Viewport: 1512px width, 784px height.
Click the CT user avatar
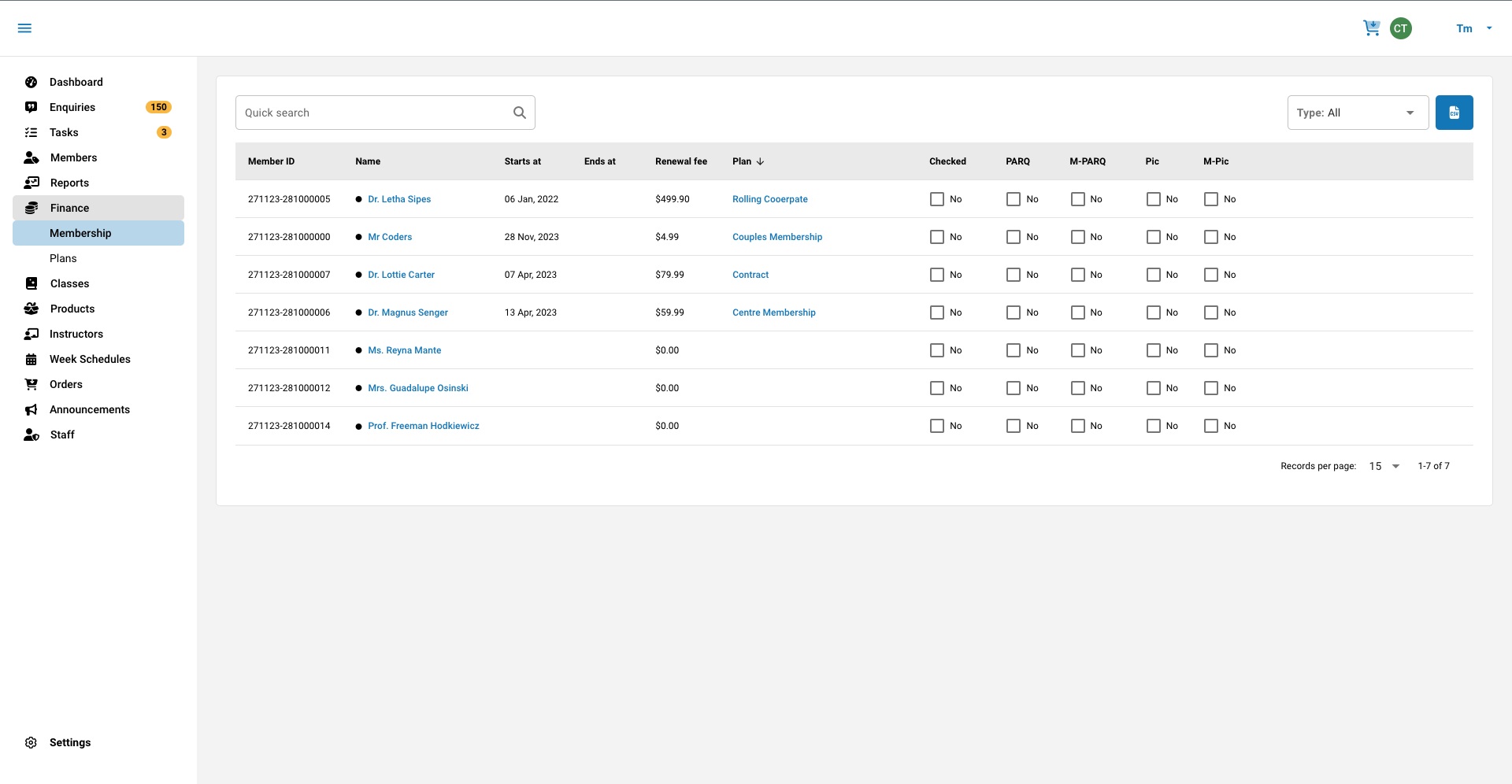pos(1400,28)
